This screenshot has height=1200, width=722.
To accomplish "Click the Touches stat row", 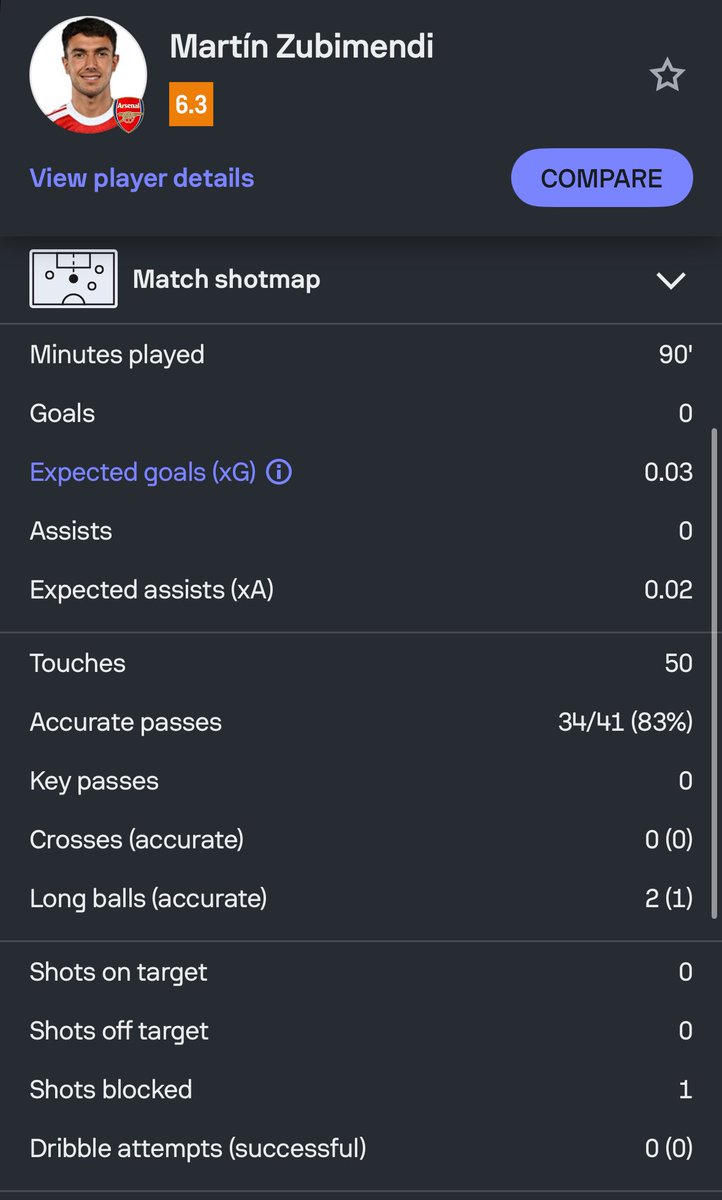I will pos(361,663).
